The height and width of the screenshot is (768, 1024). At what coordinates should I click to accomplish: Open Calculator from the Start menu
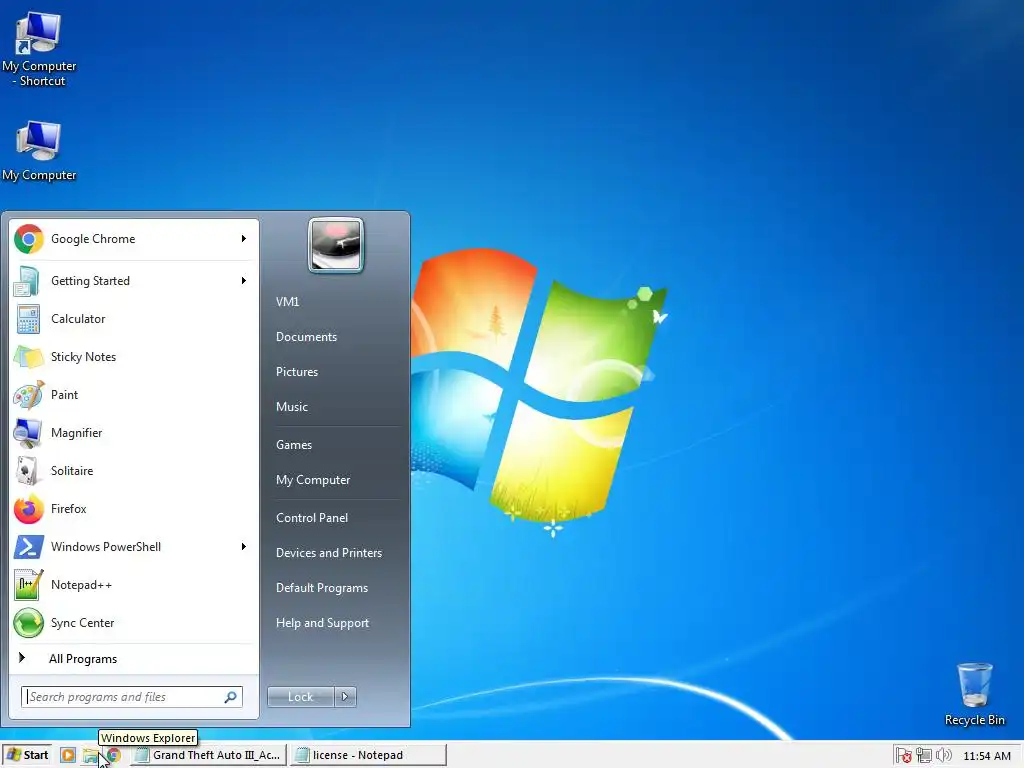point(133,319)
